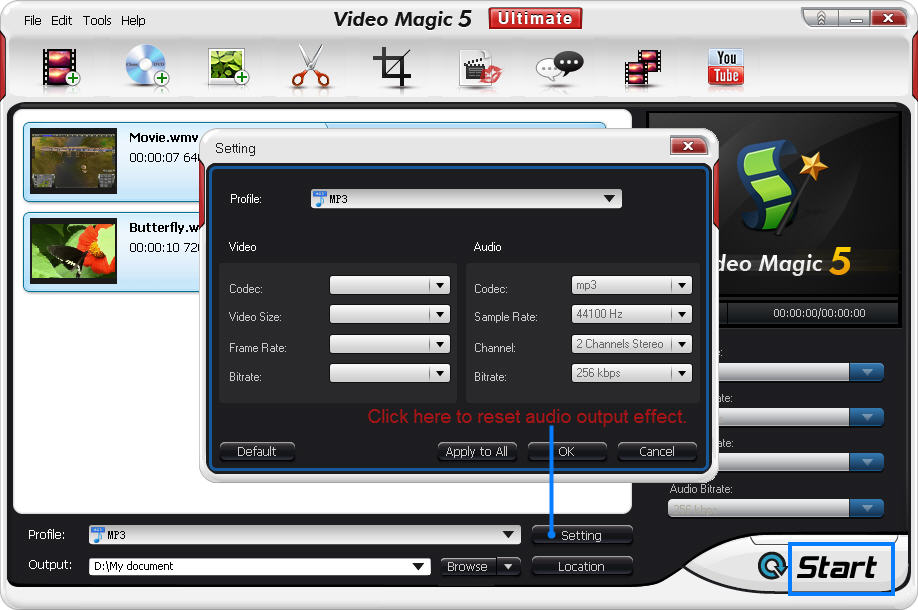This screenshot has width=918, height=610.
Task: Click the Add DVD disc icon
Action: [x=146, y=66]
